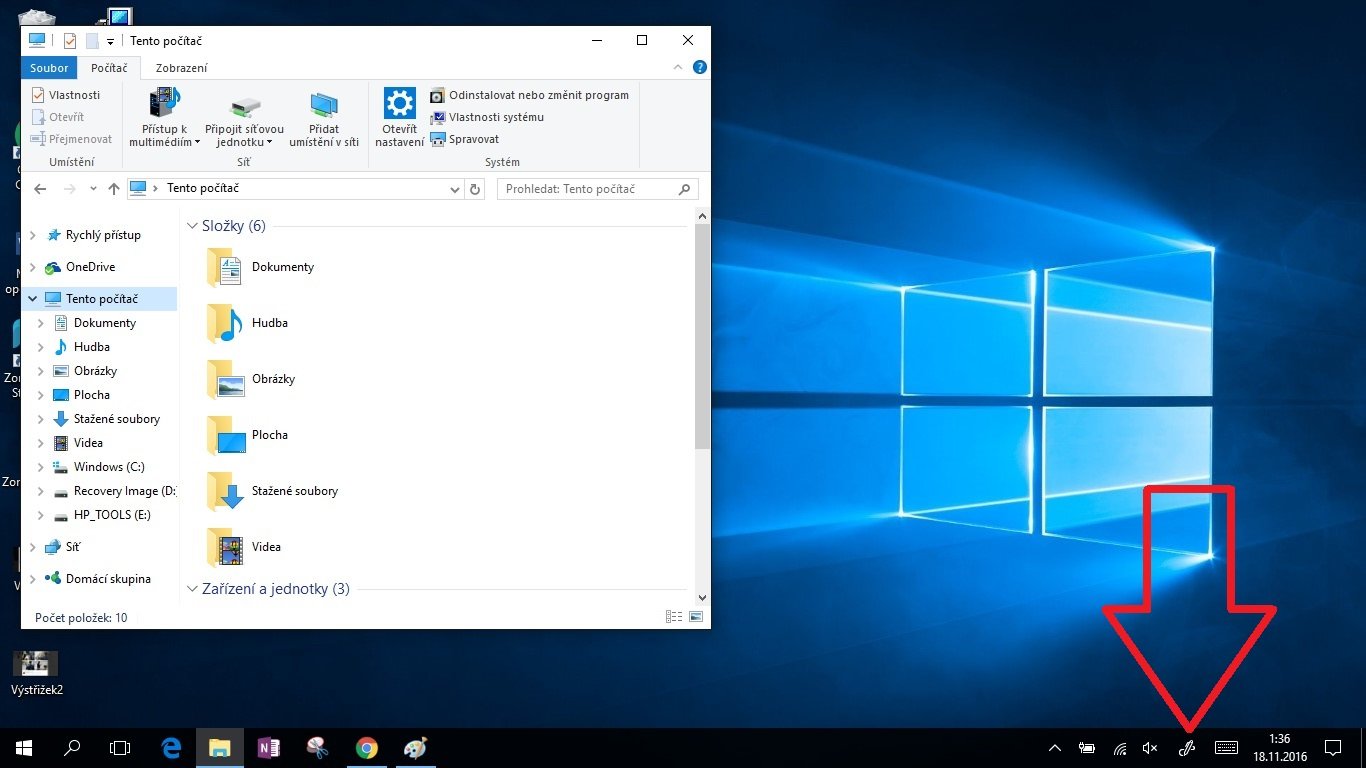Image resolution: width=1366 pixels, height=768 pixels.
Task: Open Explorer help question mark icon
Action: point(700,68)
